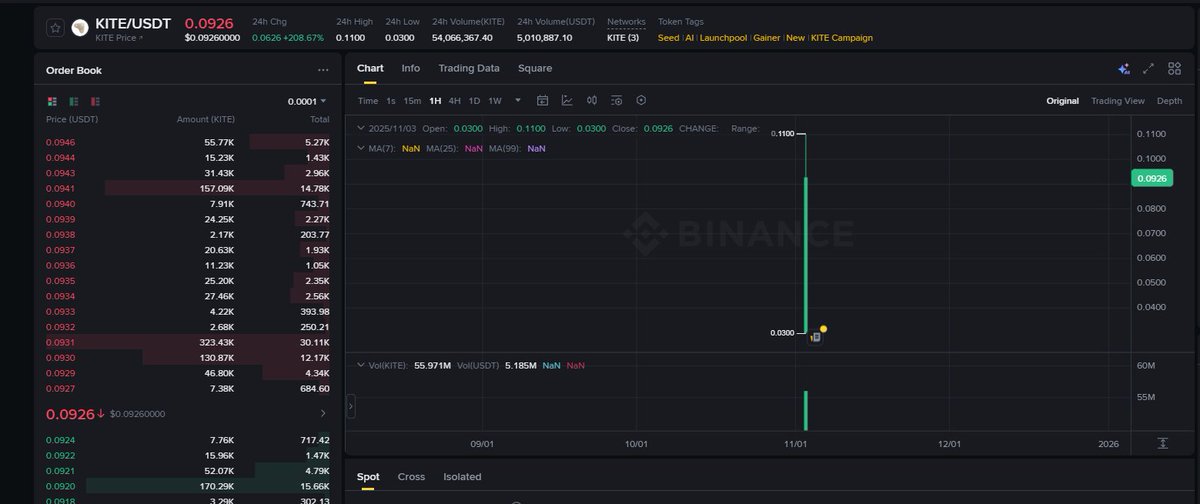Click the AI token tag
The width and height of the screenshot is (1200, 504).
point(689,38)
